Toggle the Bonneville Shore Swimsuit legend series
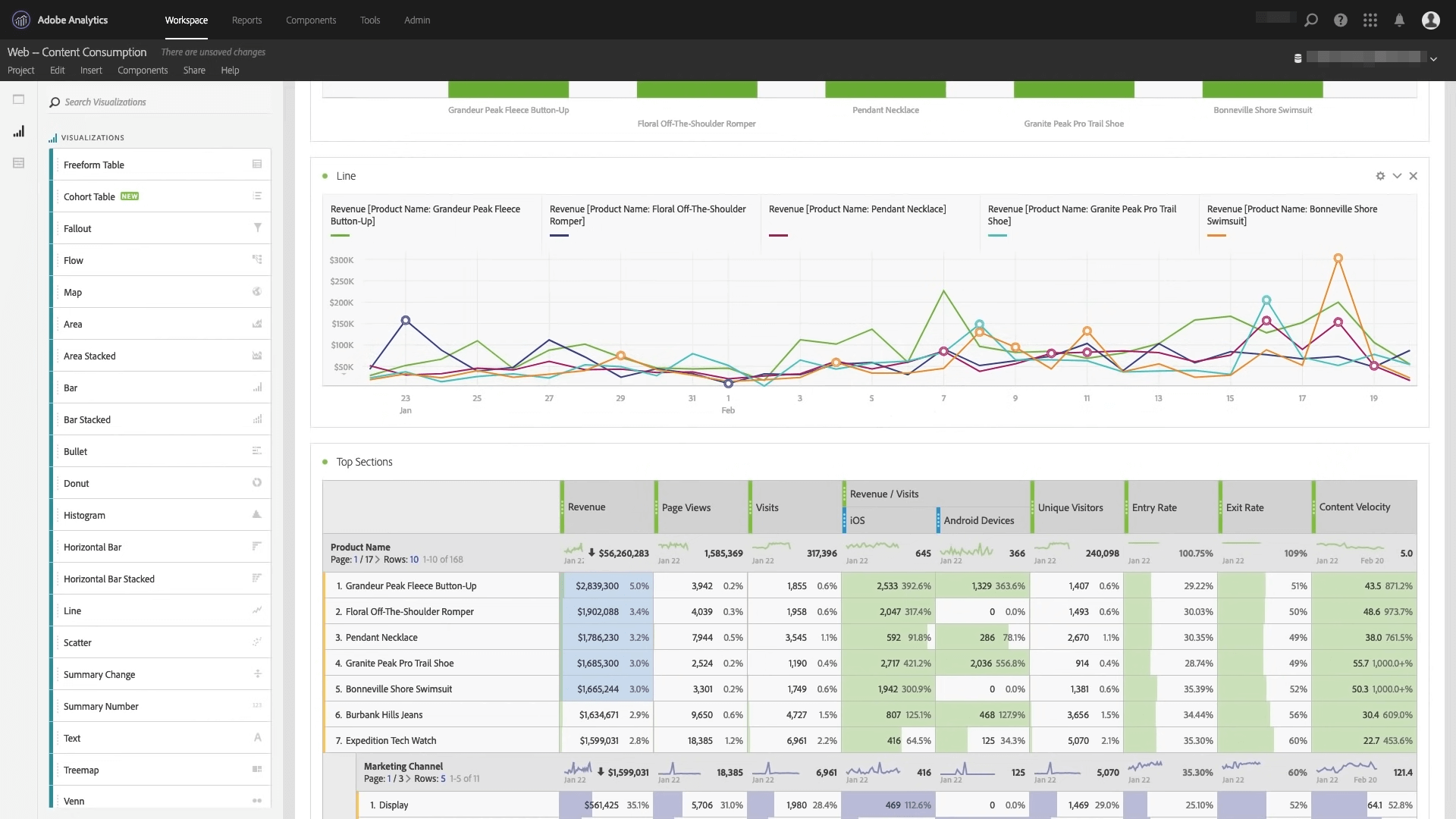Viewport: 1456px width, 819px height. (1291, 215)
